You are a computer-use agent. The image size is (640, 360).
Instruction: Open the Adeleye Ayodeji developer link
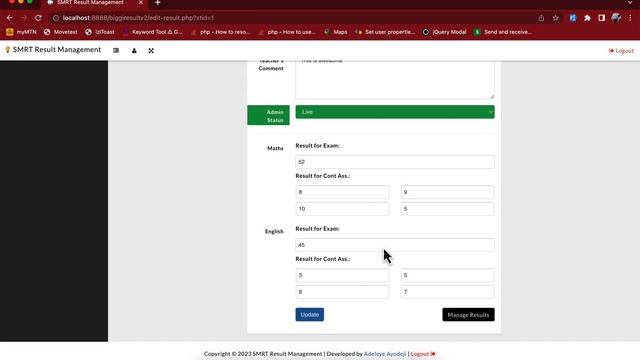coord(384,354)
